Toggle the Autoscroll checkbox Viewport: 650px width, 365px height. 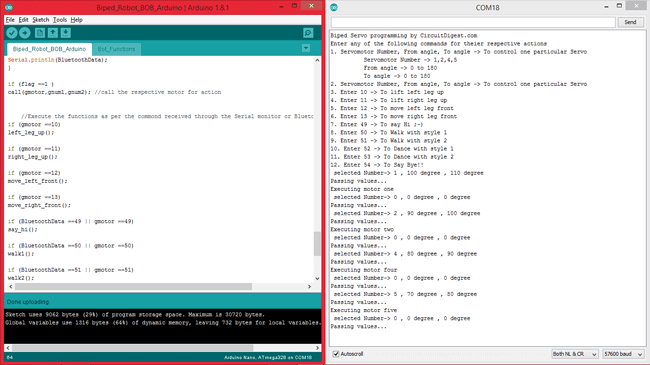[x=336, y=354]
